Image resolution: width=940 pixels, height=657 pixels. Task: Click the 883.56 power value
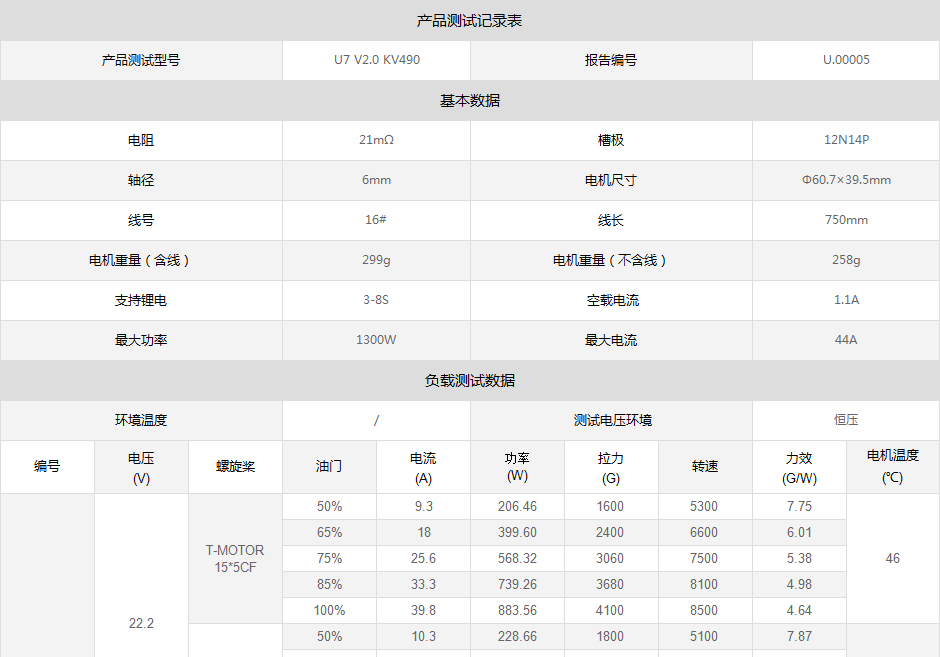[517, 610]
